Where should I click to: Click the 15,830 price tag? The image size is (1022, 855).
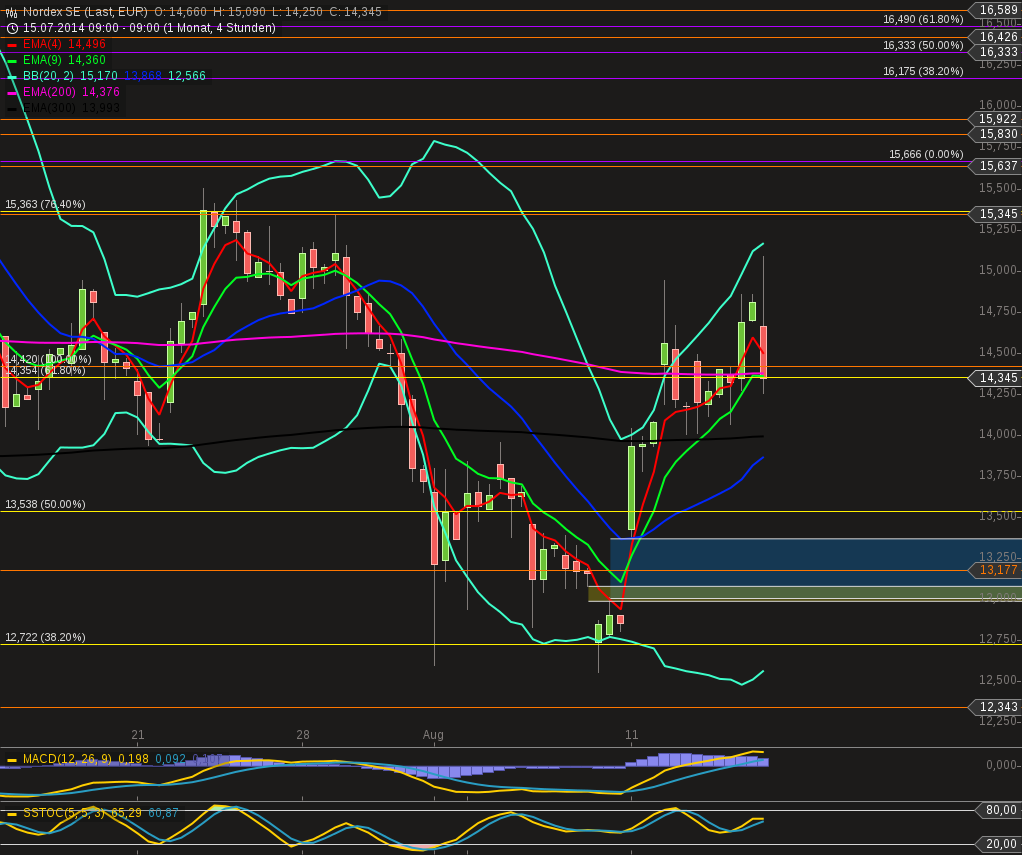coord(995,134)
